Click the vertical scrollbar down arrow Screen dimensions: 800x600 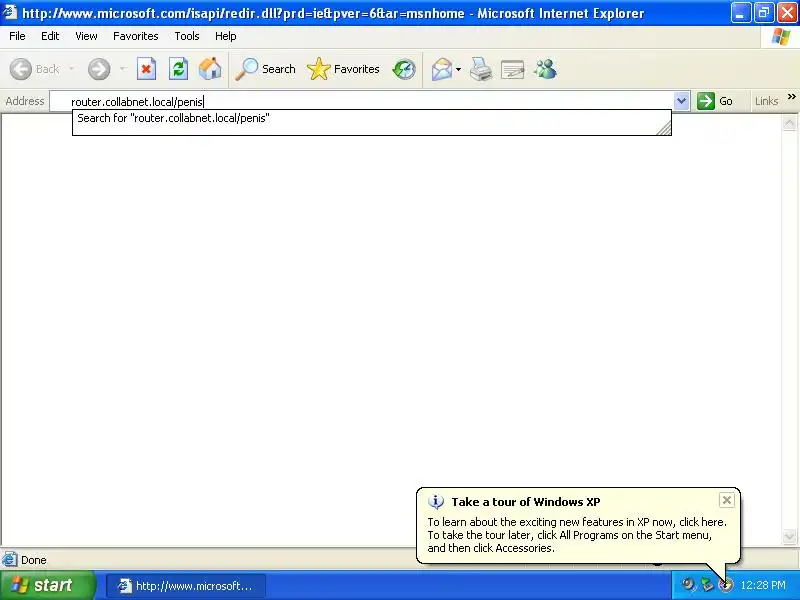[x=789, y=536]
